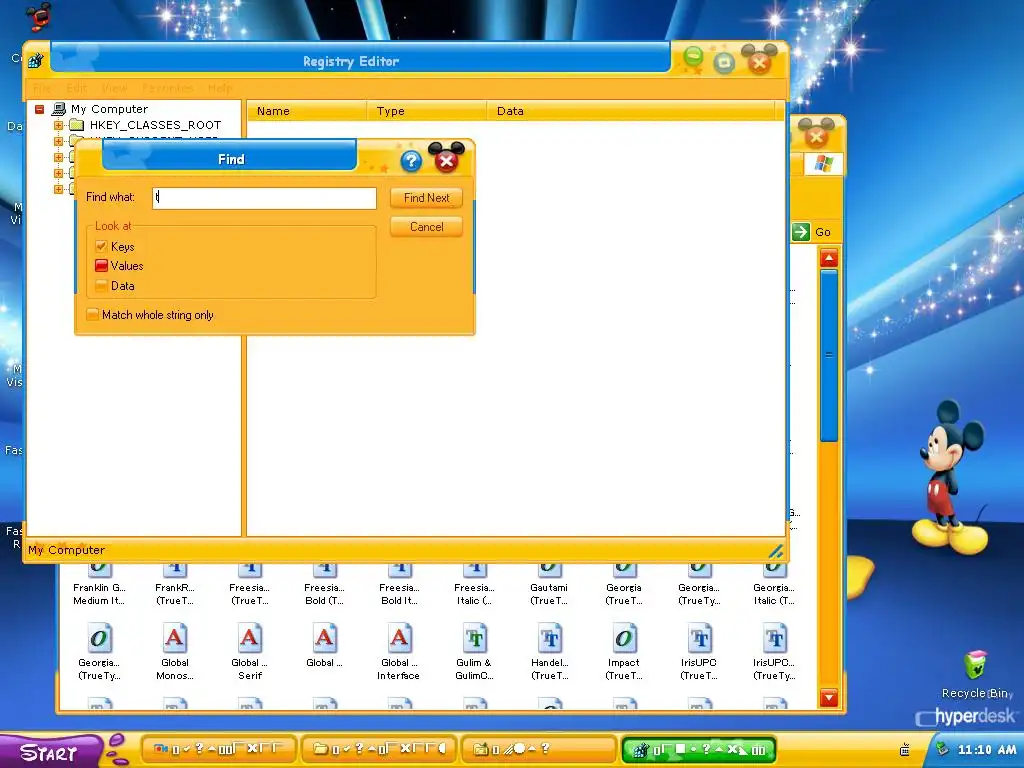Click the Freesia... Italic font label
This screenshot has height=768, width=1024.
(x=475, y=594)
